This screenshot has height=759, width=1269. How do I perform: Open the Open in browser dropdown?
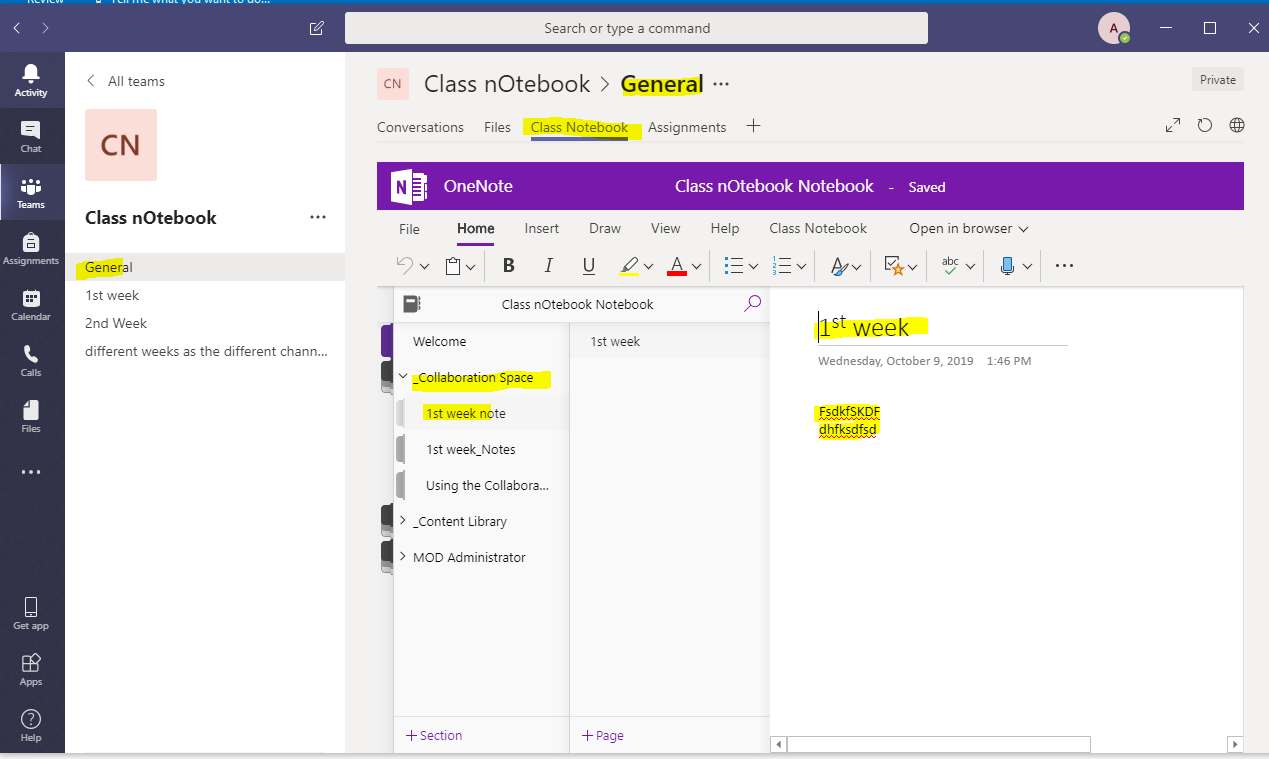tap(969, 229)
